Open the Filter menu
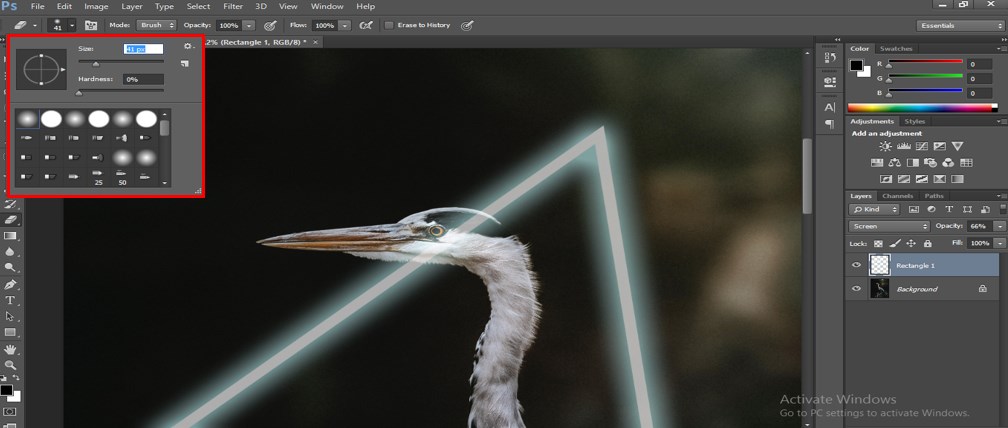1008x428 pixels. [232, 6]
